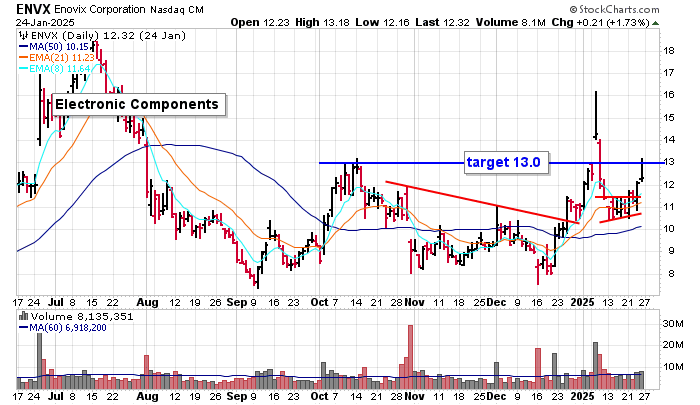Click the green up-arrow change indicator
This screenshot has height=405, width=700.
[655, 23]
